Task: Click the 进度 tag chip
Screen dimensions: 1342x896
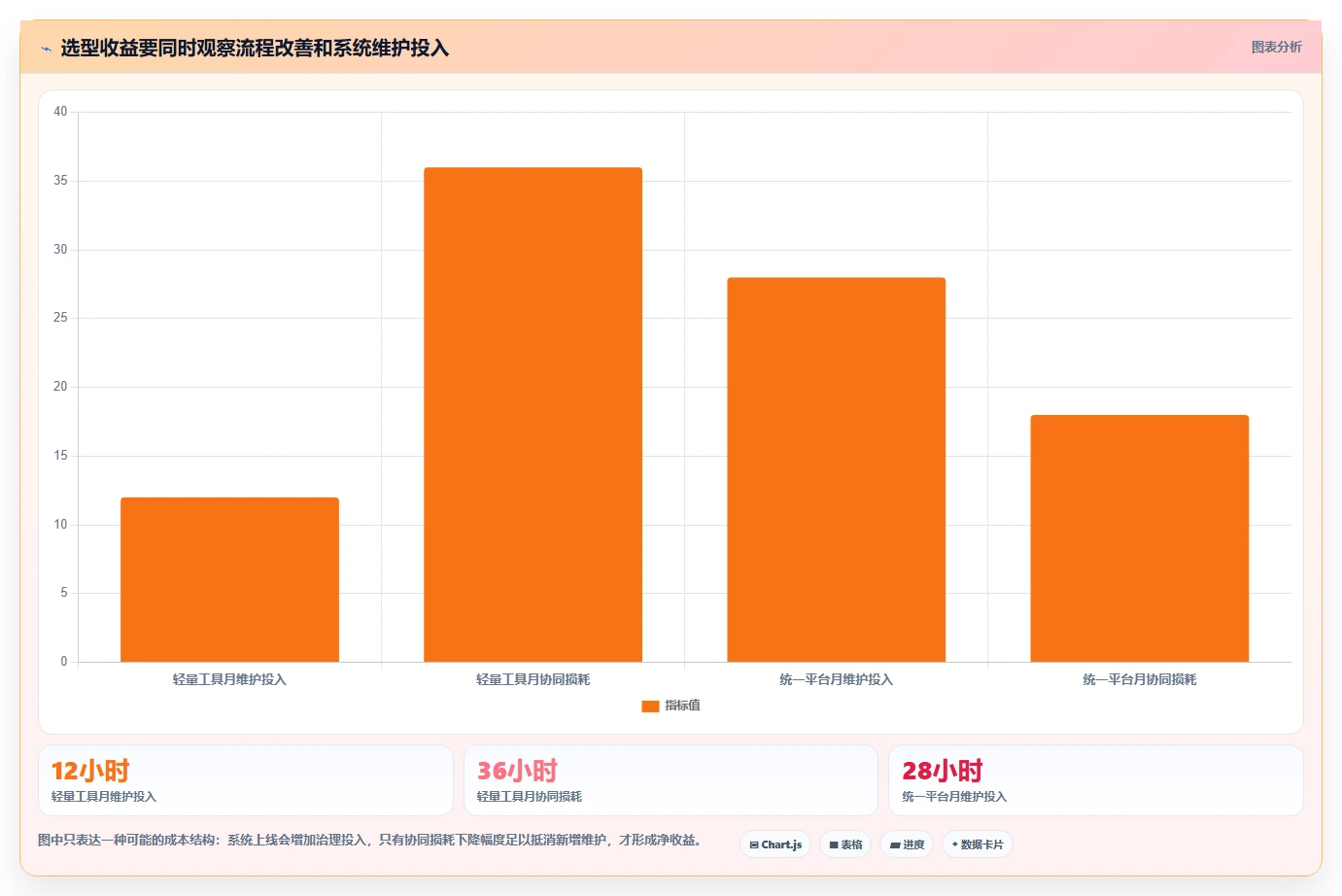Action: tap(907, 844)
